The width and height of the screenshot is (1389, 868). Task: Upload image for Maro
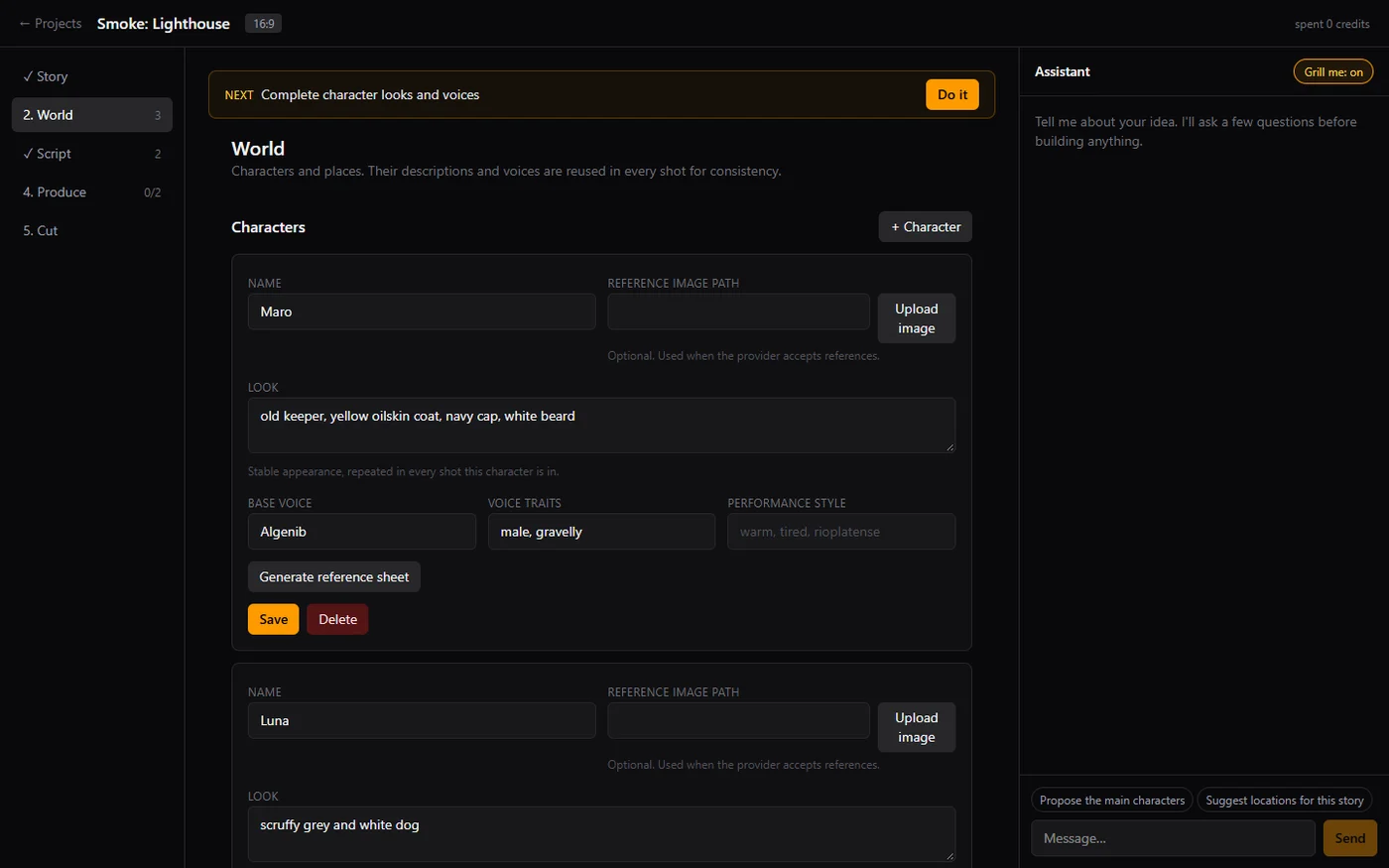click(917, 318)
